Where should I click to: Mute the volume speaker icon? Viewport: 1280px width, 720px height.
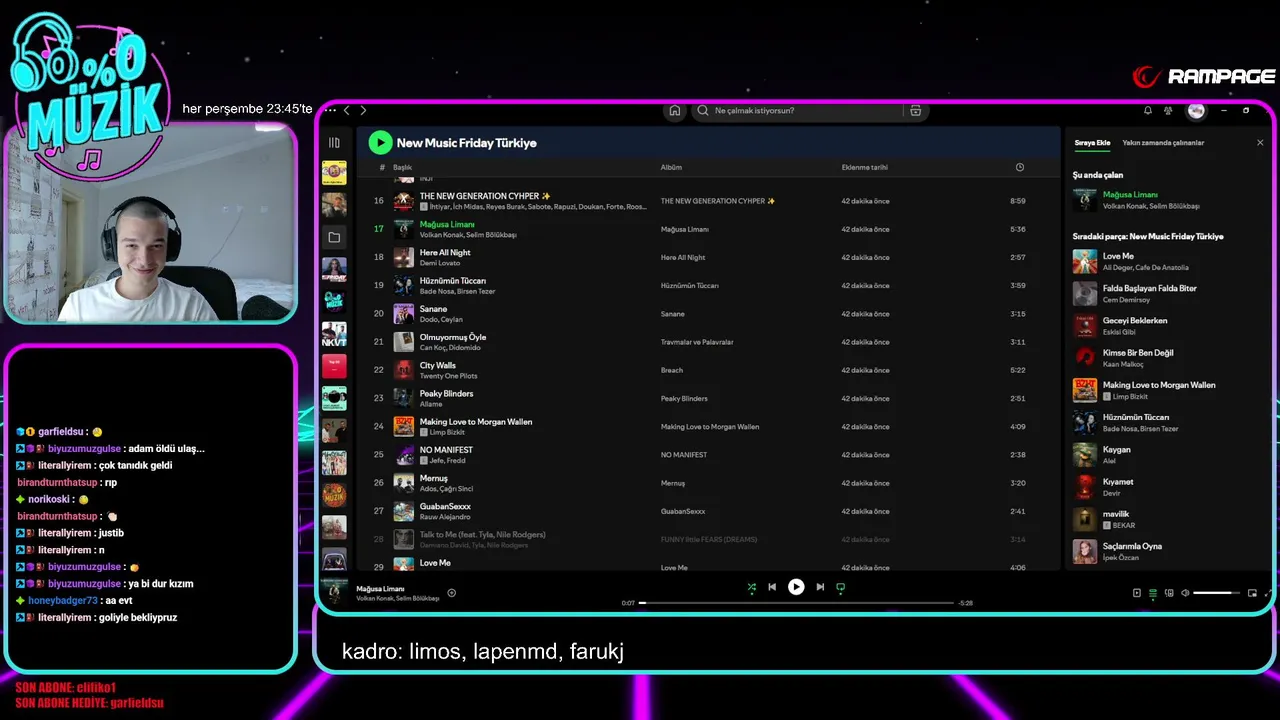1185,593
